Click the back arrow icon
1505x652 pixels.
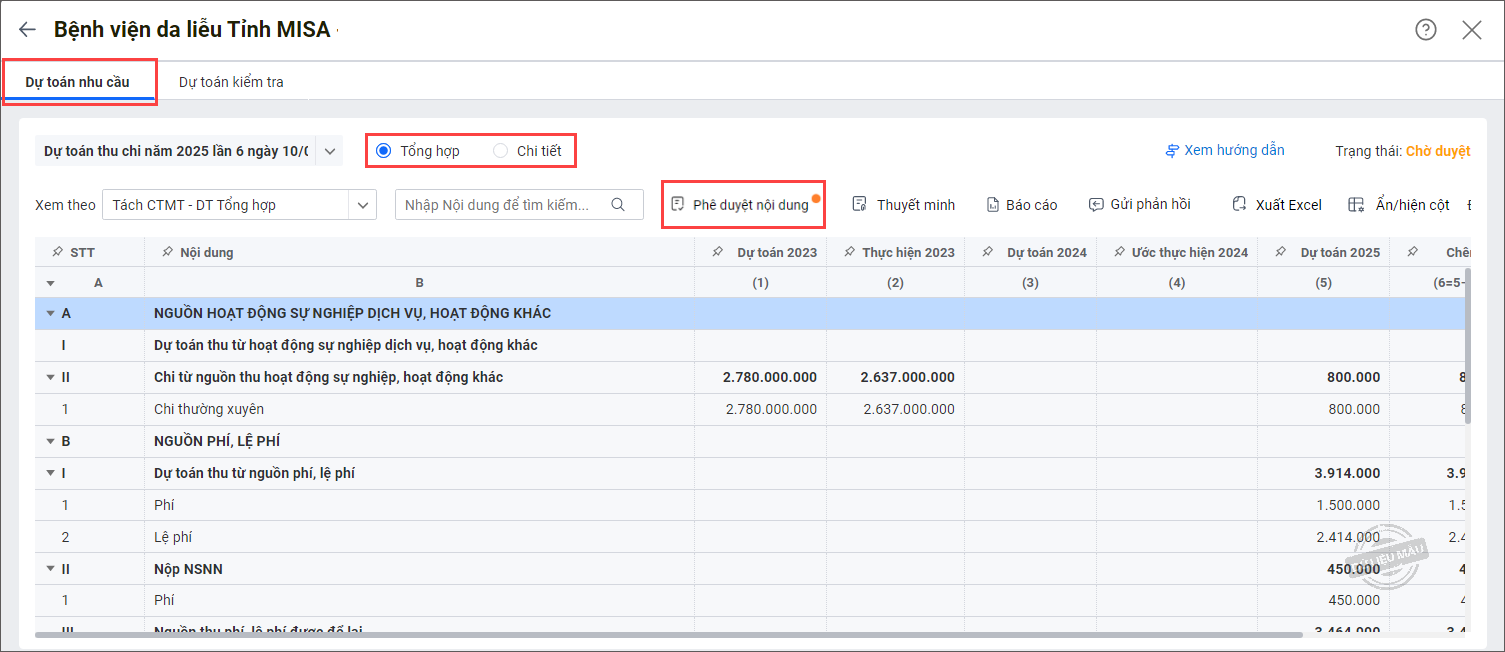click(27, 30)
